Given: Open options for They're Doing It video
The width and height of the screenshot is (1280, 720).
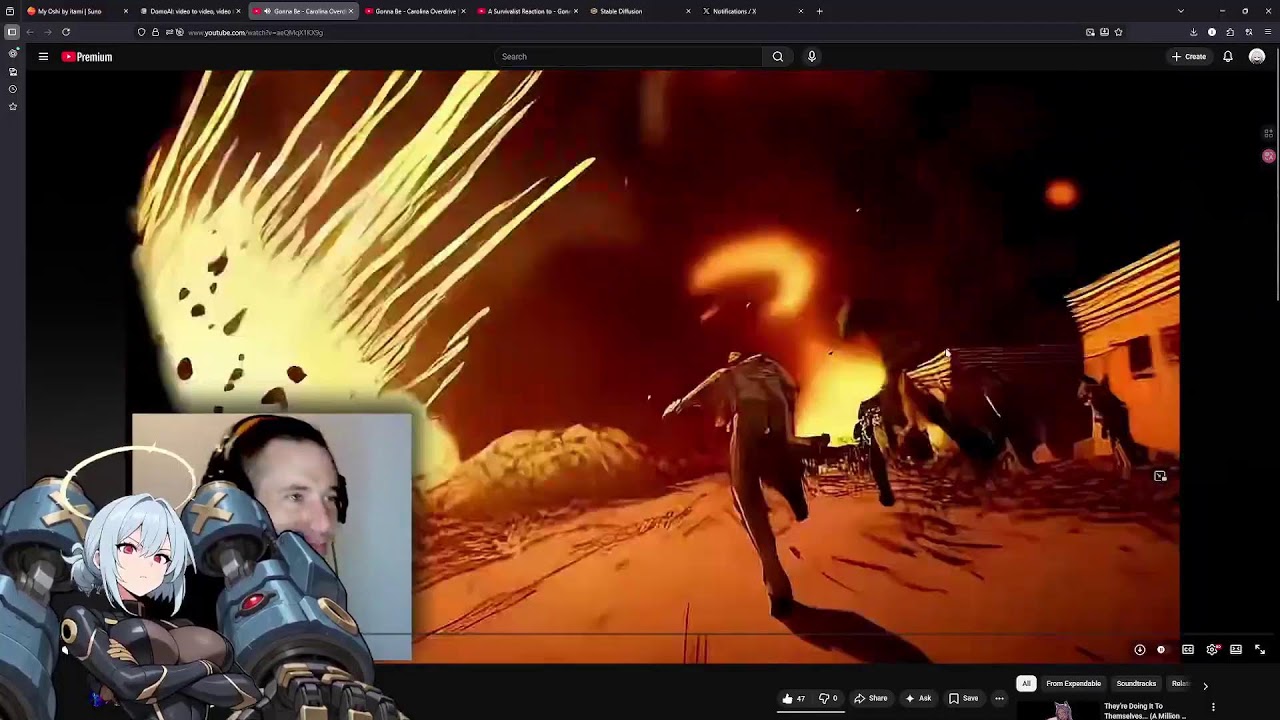Looking at the screenshot, I should (1213, 707).
